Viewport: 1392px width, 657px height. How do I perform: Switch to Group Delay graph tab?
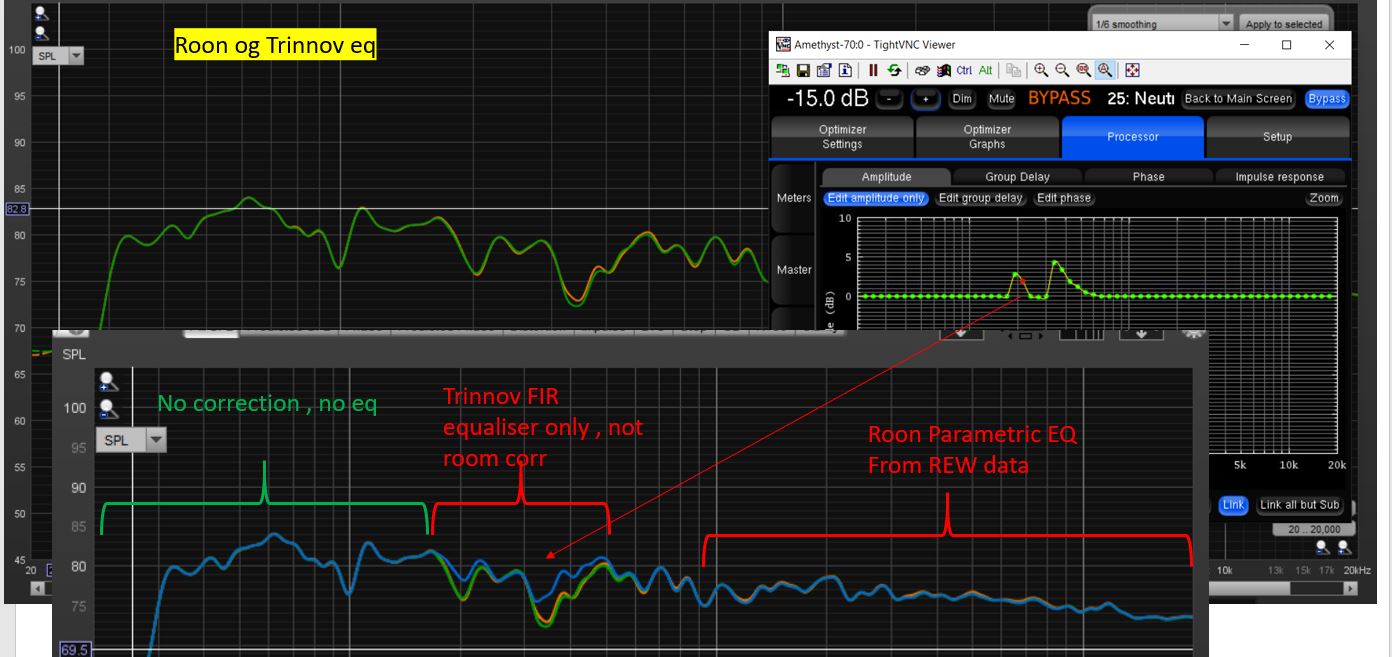click(1017, 177)
